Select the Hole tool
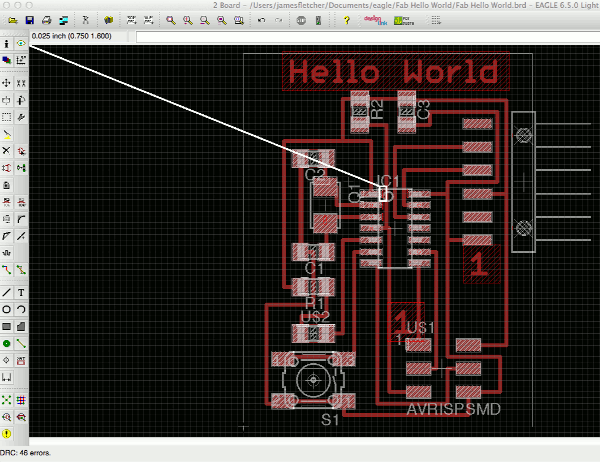This screenshot has height=465, width=600. 6,361
